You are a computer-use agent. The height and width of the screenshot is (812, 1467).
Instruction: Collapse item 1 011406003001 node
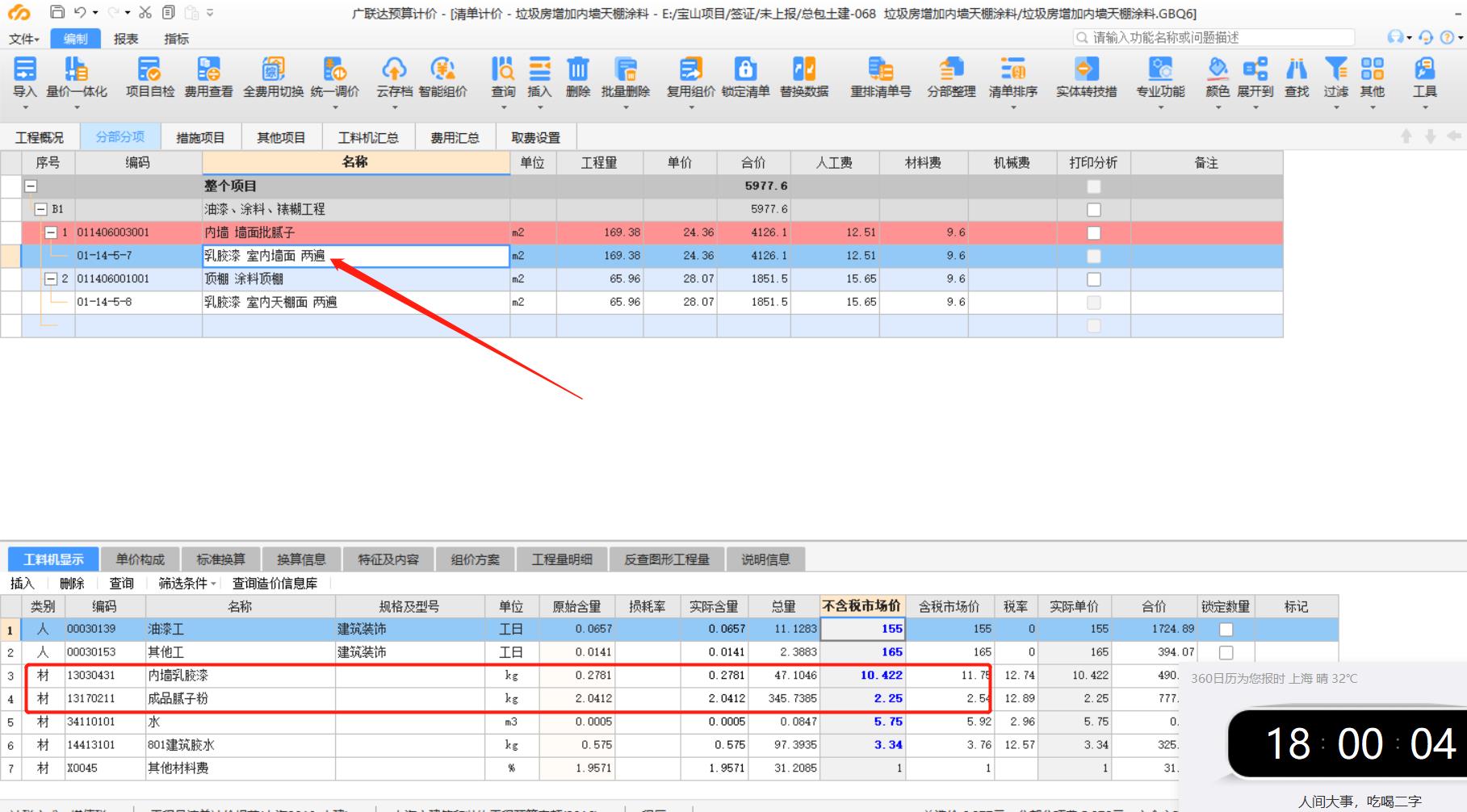(51, 232)
